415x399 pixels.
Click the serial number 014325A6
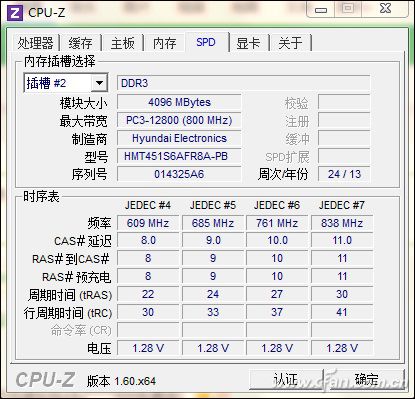(179, 174)
